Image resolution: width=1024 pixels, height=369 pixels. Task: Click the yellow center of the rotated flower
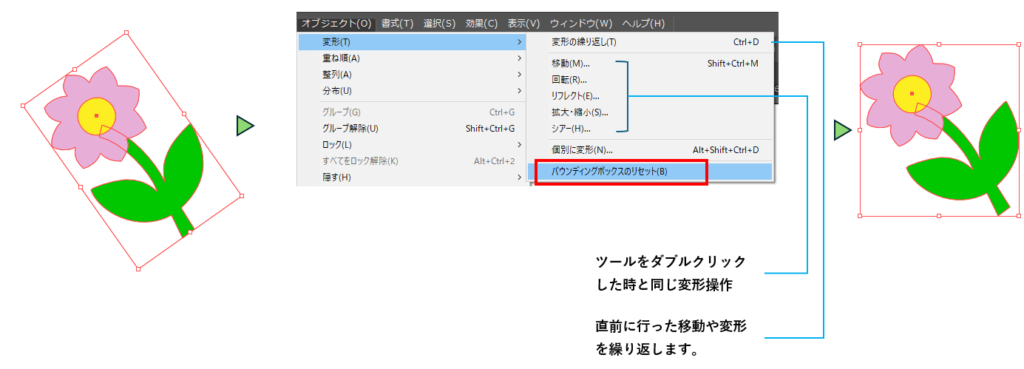97,116
